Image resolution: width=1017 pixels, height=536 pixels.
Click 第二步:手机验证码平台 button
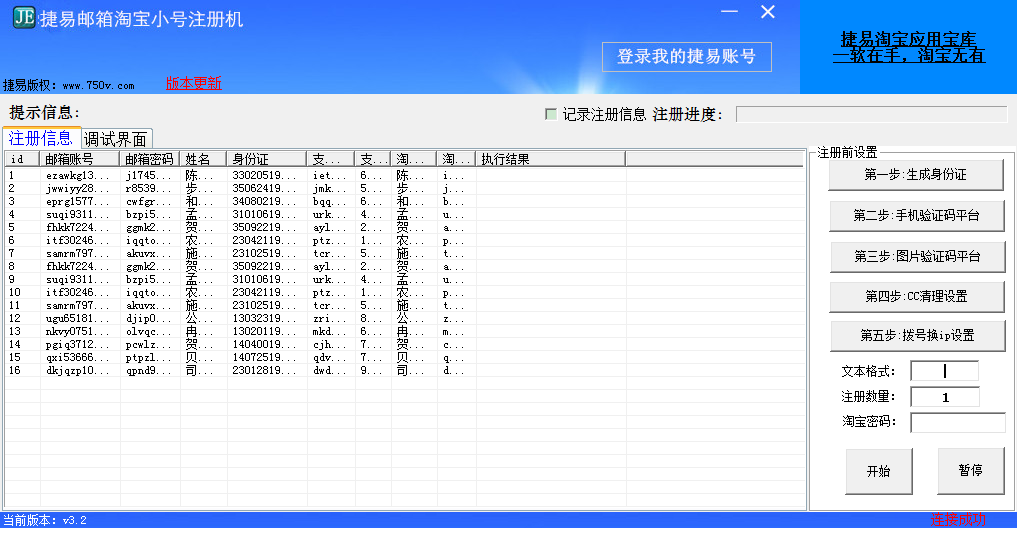point(916,215)
